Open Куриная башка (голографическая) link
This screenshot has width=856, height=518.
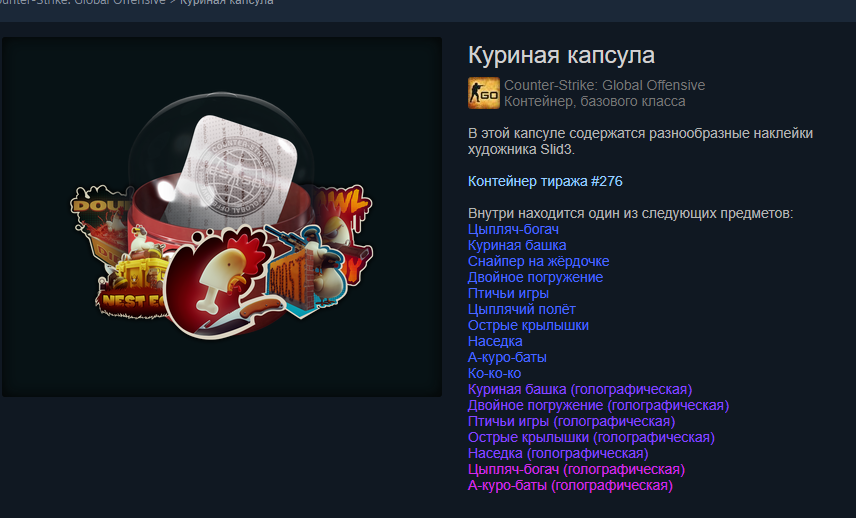[580, 389]
